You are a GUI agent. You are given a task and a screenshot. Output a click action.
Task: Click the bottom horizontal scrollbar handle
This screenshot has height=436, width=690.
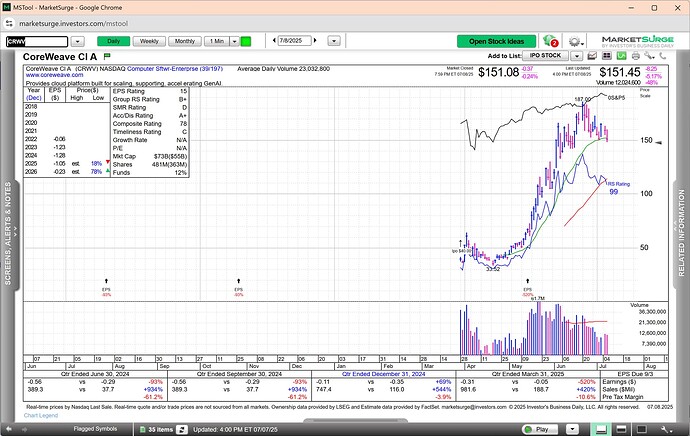coord(355,421)
